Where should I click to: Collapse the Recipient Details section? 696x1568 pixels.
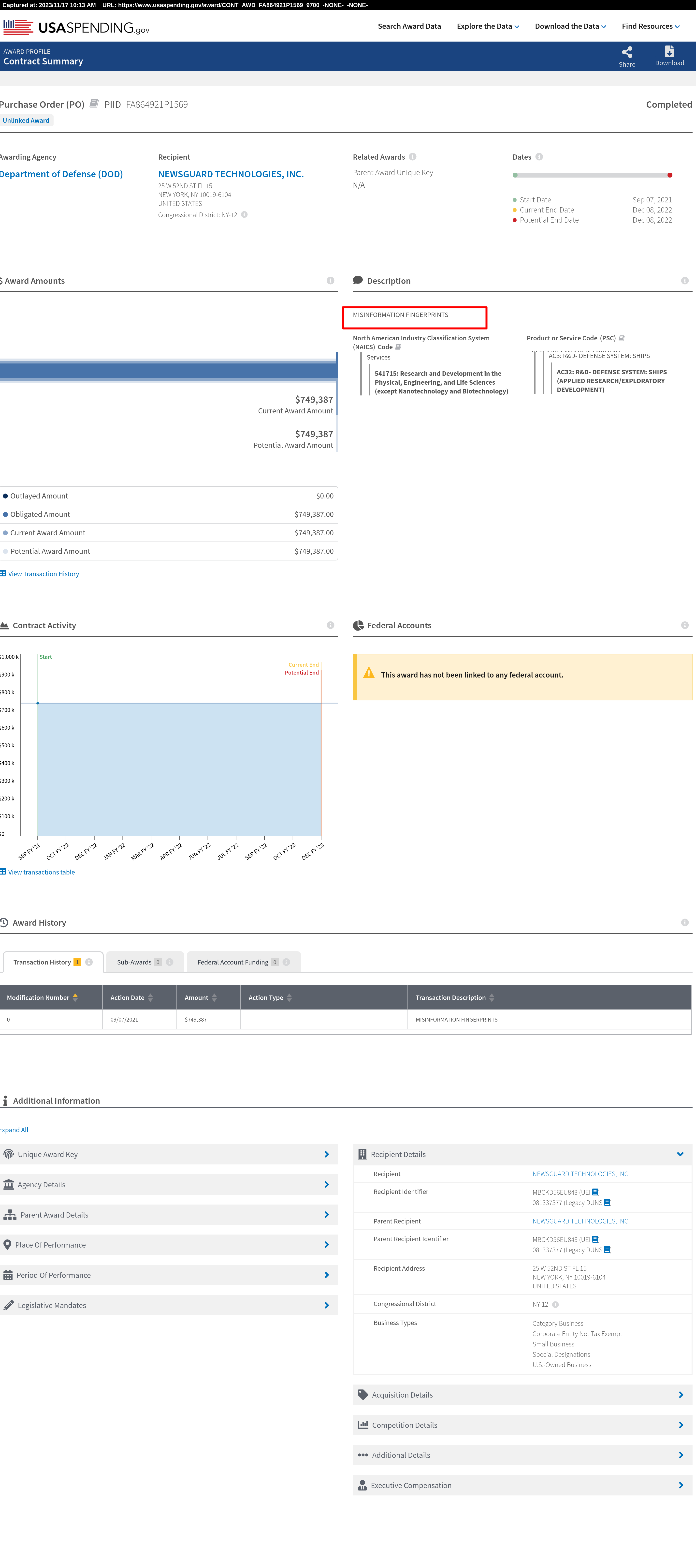[522, 1154]
